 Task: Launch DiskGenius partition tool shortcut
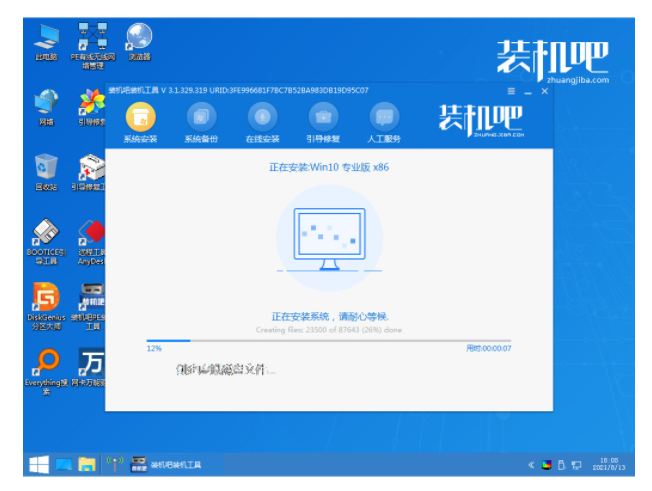[x=46, y=306]
